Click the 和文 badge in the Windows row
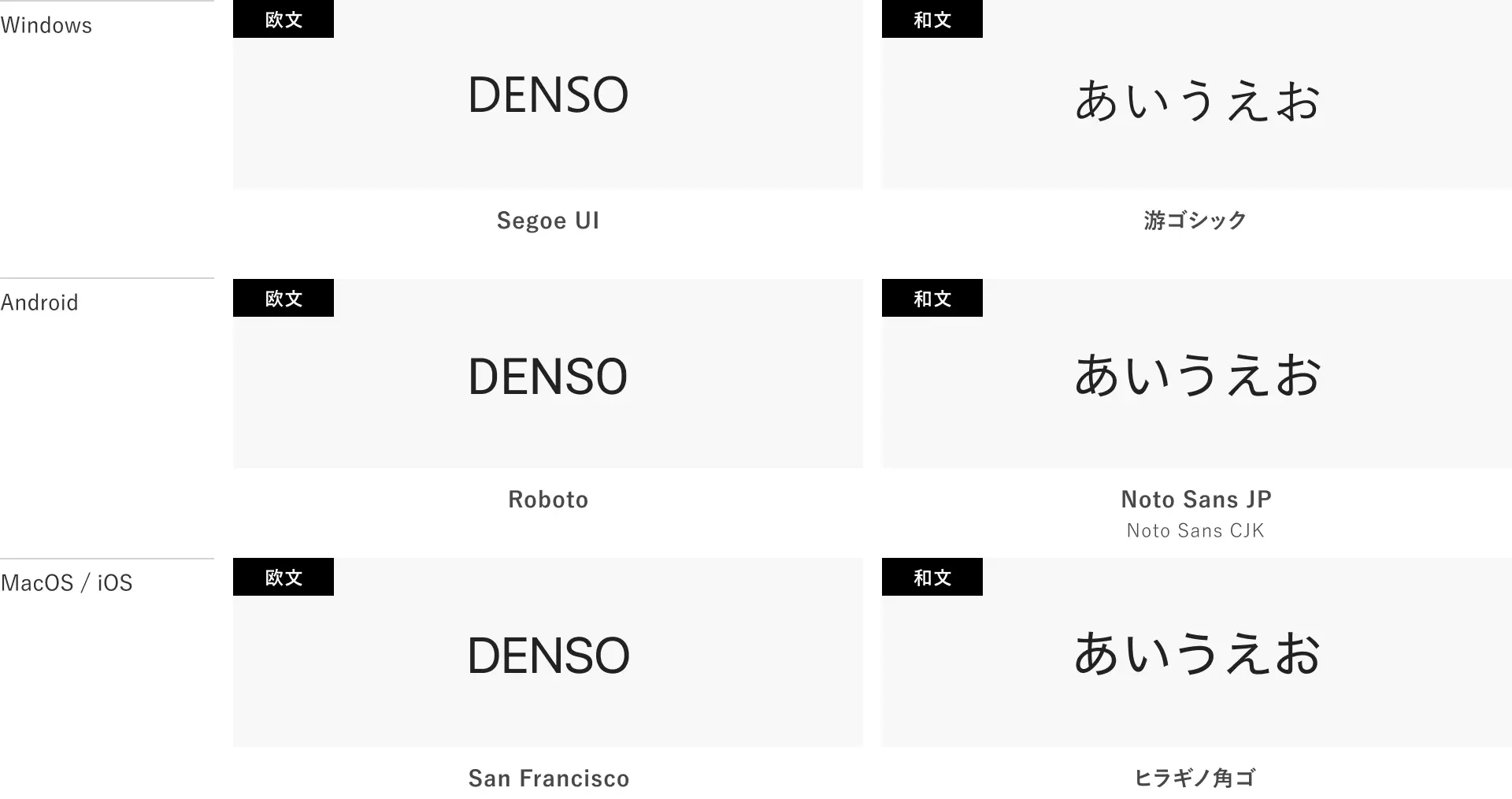Screen dimensions: 1512x799 click(932, 19)
